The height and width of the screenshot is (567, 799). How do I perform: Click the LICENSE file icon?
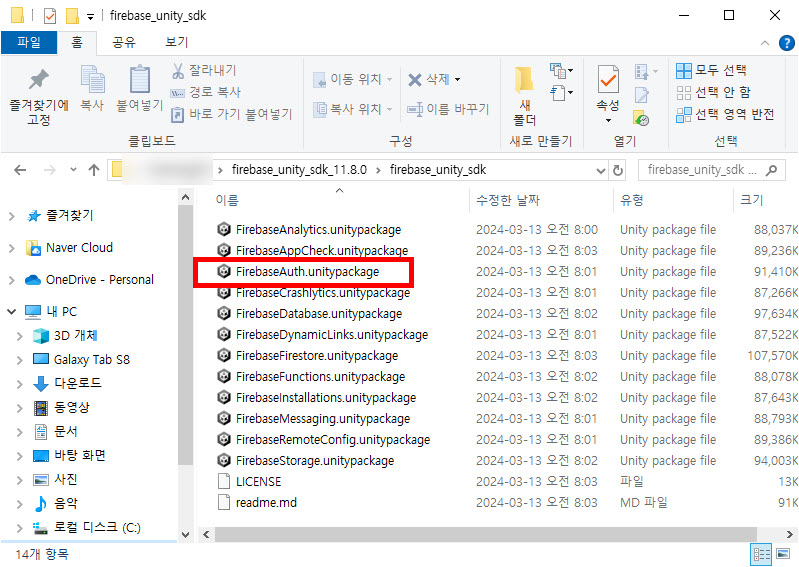point(224,481)
